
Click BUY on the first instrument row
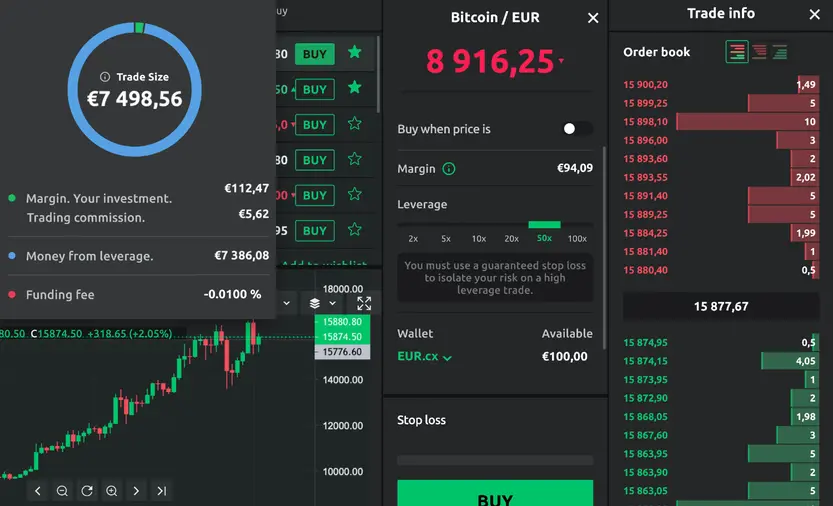coord(315,54)
